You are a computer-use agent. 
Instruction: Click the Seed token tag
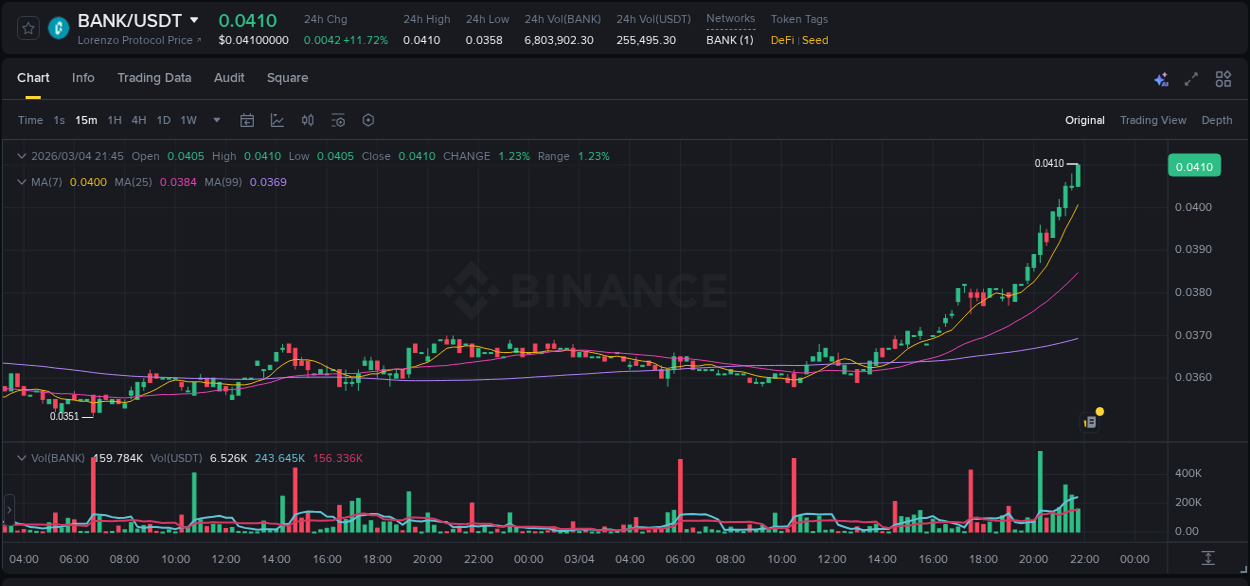point(814,40)
